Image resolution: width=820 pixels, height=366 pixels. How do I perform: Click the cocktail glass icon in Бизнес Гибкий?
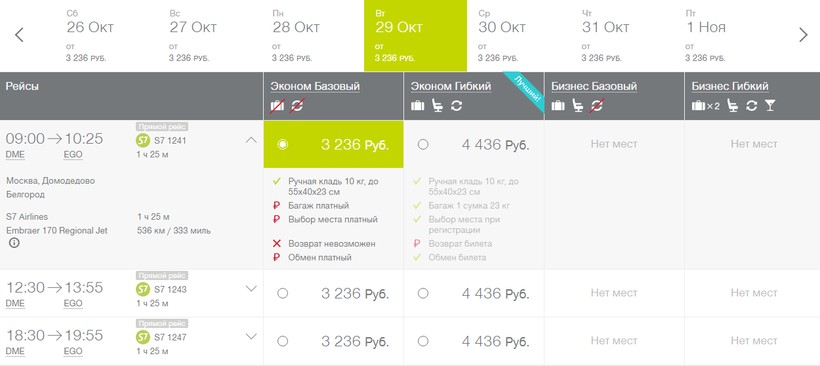770,106
